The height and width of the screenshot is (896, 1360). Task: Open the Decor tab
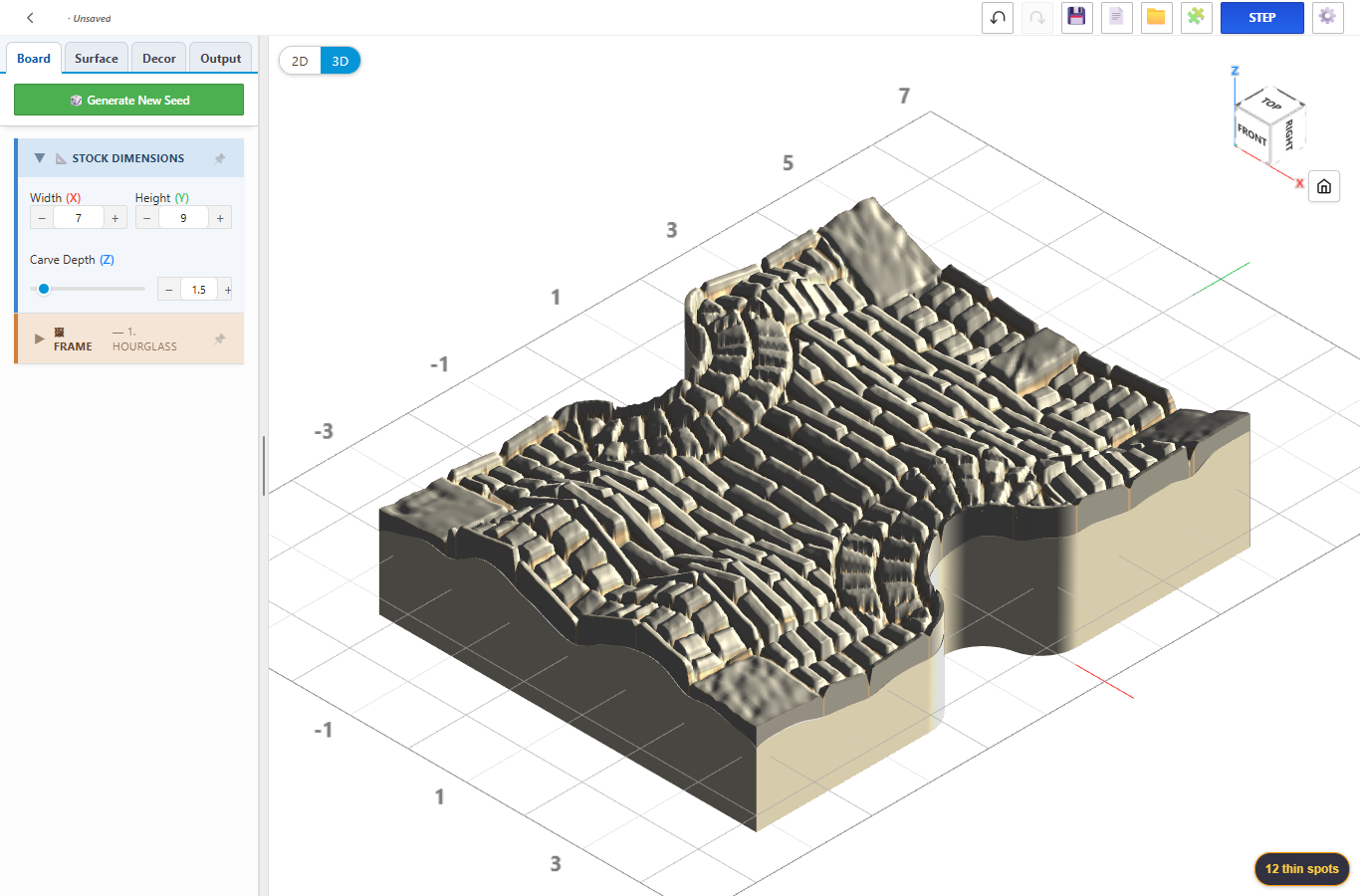tap(159, 58)
